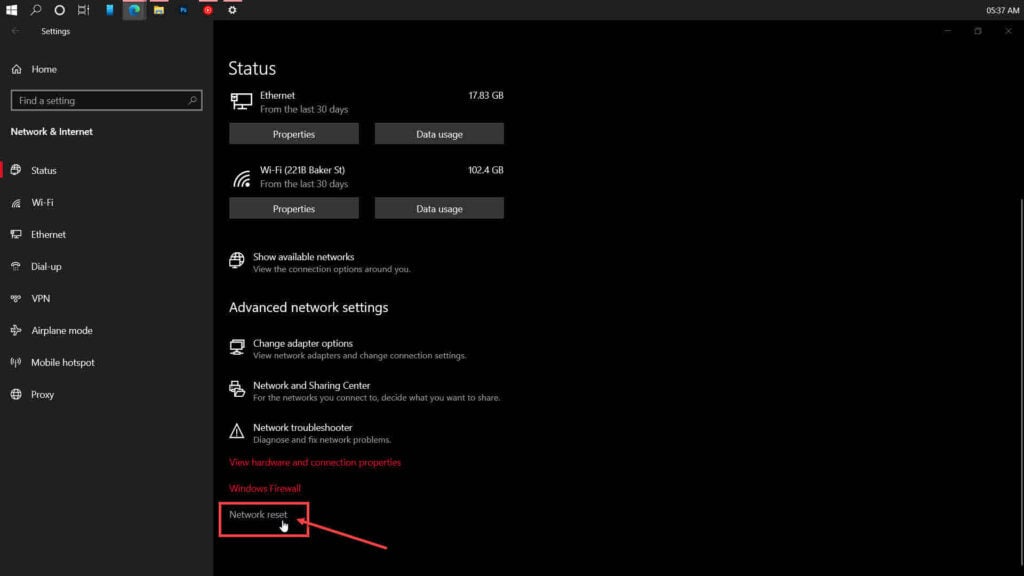
Task: Run the Network troubleshooter
Action: coord(302,428)
